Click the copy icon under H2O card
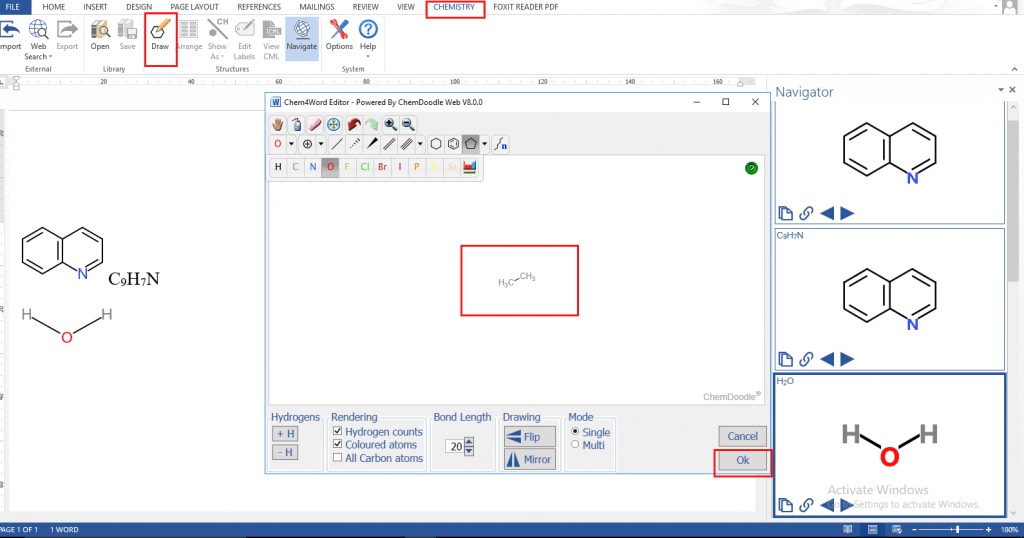1024x538 pixels. point(786,505)
